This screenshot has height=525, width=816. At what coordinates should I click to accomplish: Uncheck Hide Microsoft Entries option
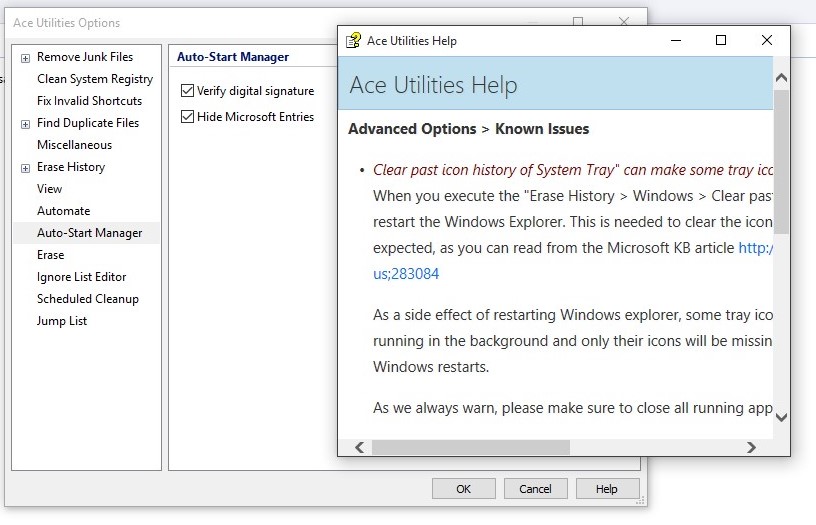(187, 117)
